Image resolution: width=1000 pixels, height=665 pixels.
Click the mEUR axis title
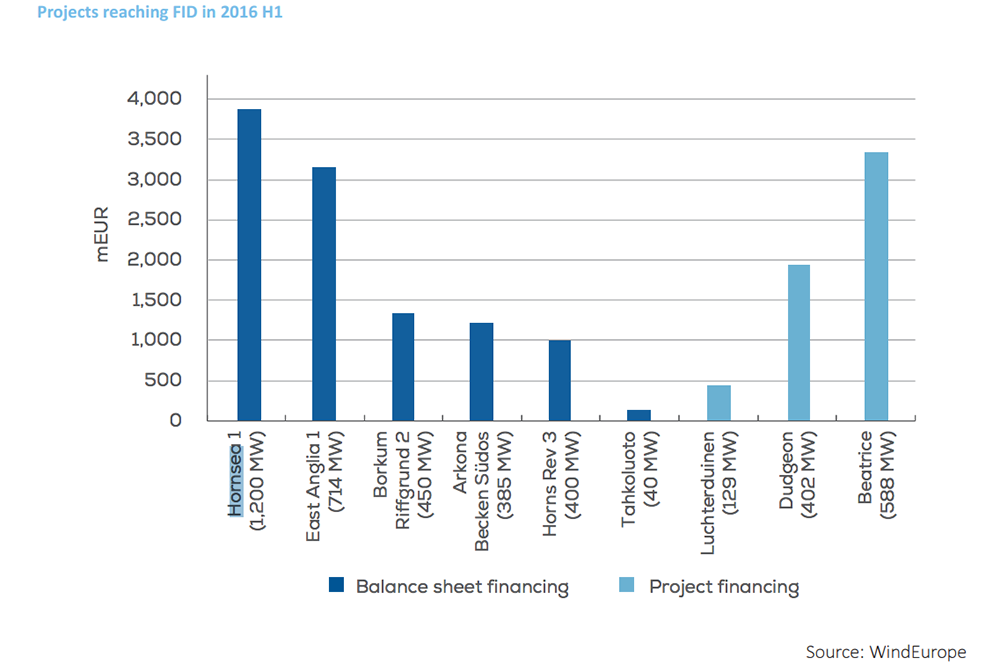[102, 234]
